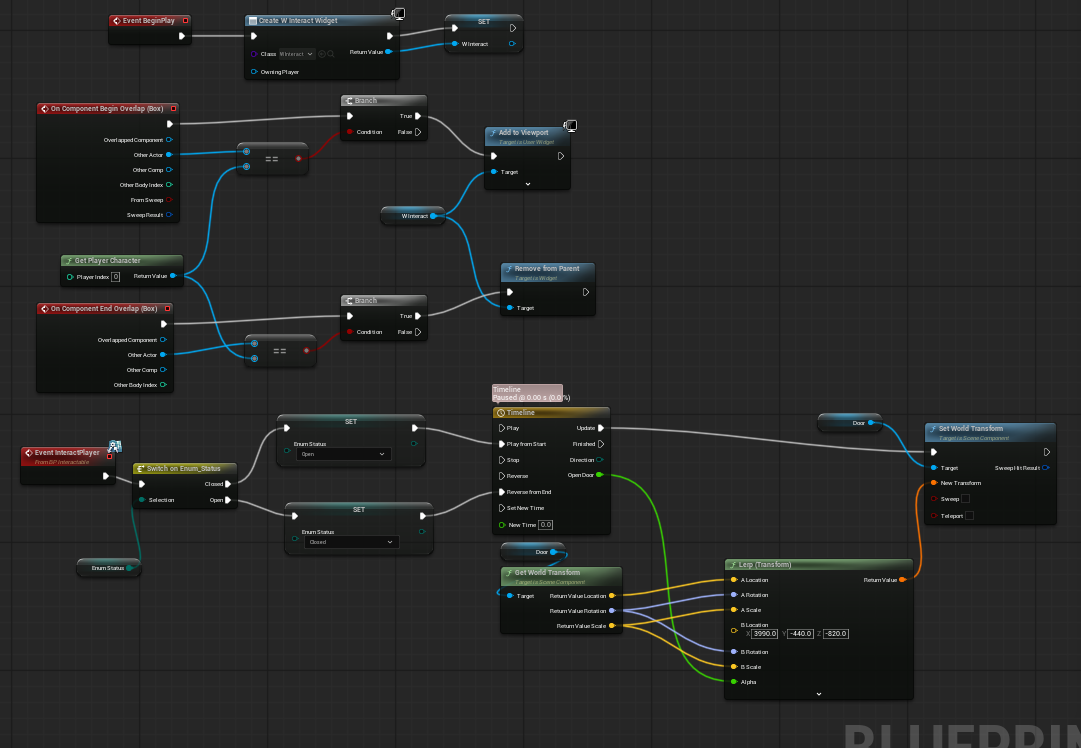
Task: Click output exec pin of Remove from Parent
Action: (x=586, y=292)
